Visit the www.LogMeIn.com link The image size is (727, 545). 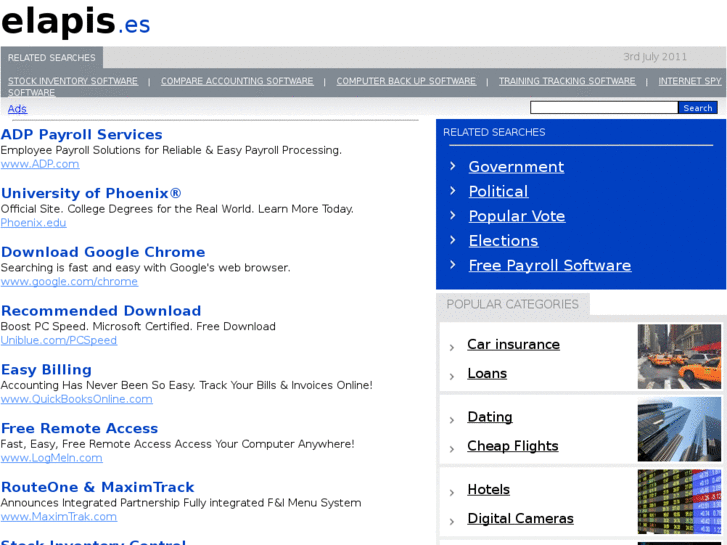click(51, 458)
